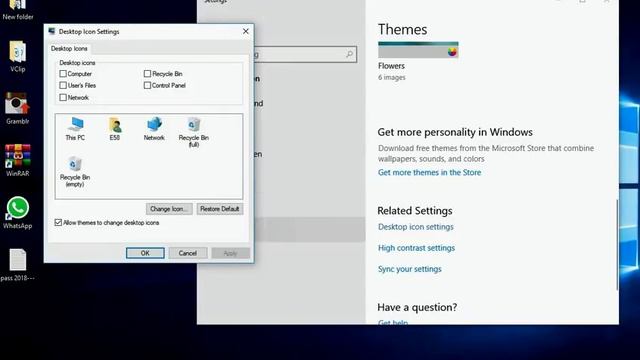Launch WinRAR from the desktop
640x360 pixels.
pyautogui.click(x=18, y=160)
